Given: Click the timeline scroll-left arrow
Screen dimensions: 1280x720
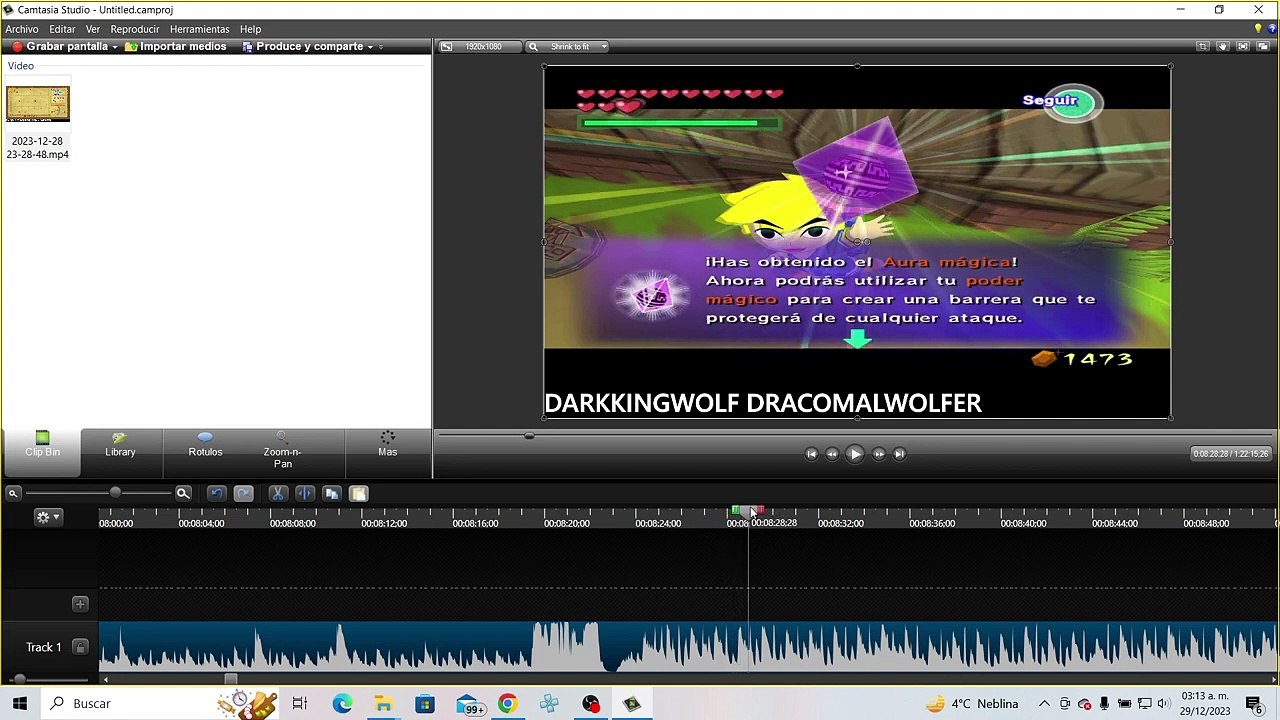Looking at the screenshot, I should (105, 680).
